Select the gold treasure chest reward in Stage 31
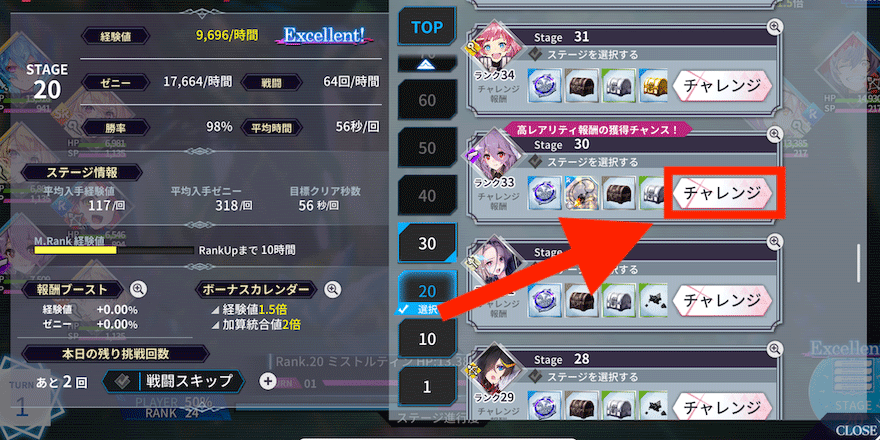Viewport: 880px width, 440px height. (x=653, y=85)
